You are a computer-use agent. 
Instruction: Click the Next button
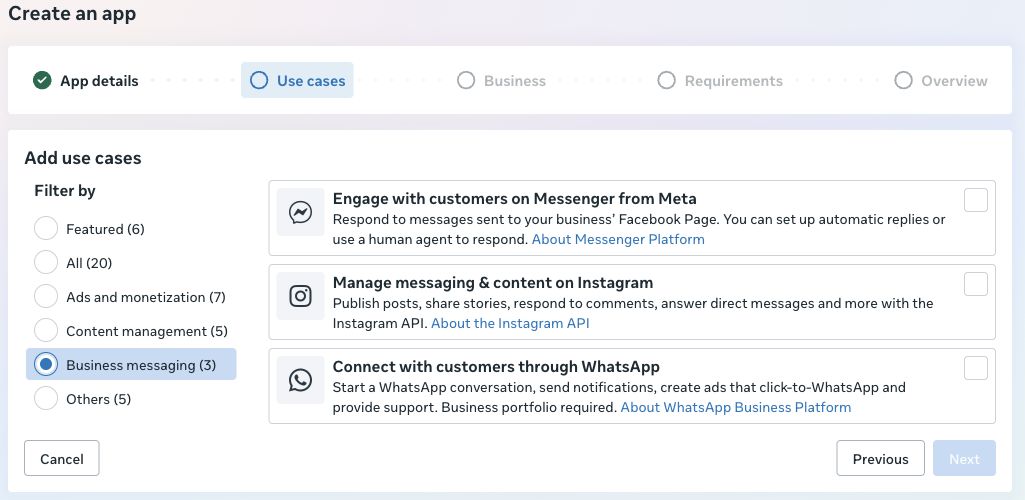point(964,458)
